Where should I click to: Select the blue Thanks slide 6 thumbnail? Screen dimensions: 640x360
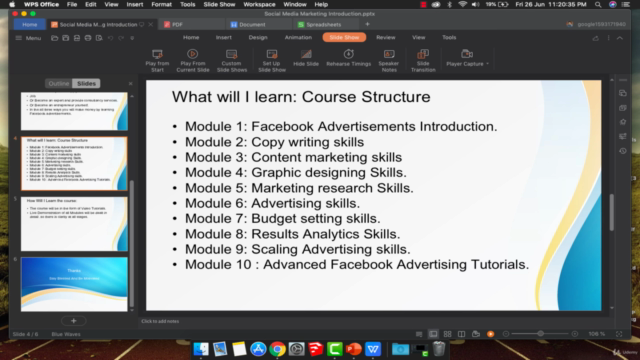pyautogui.click(x=74, y=284)
